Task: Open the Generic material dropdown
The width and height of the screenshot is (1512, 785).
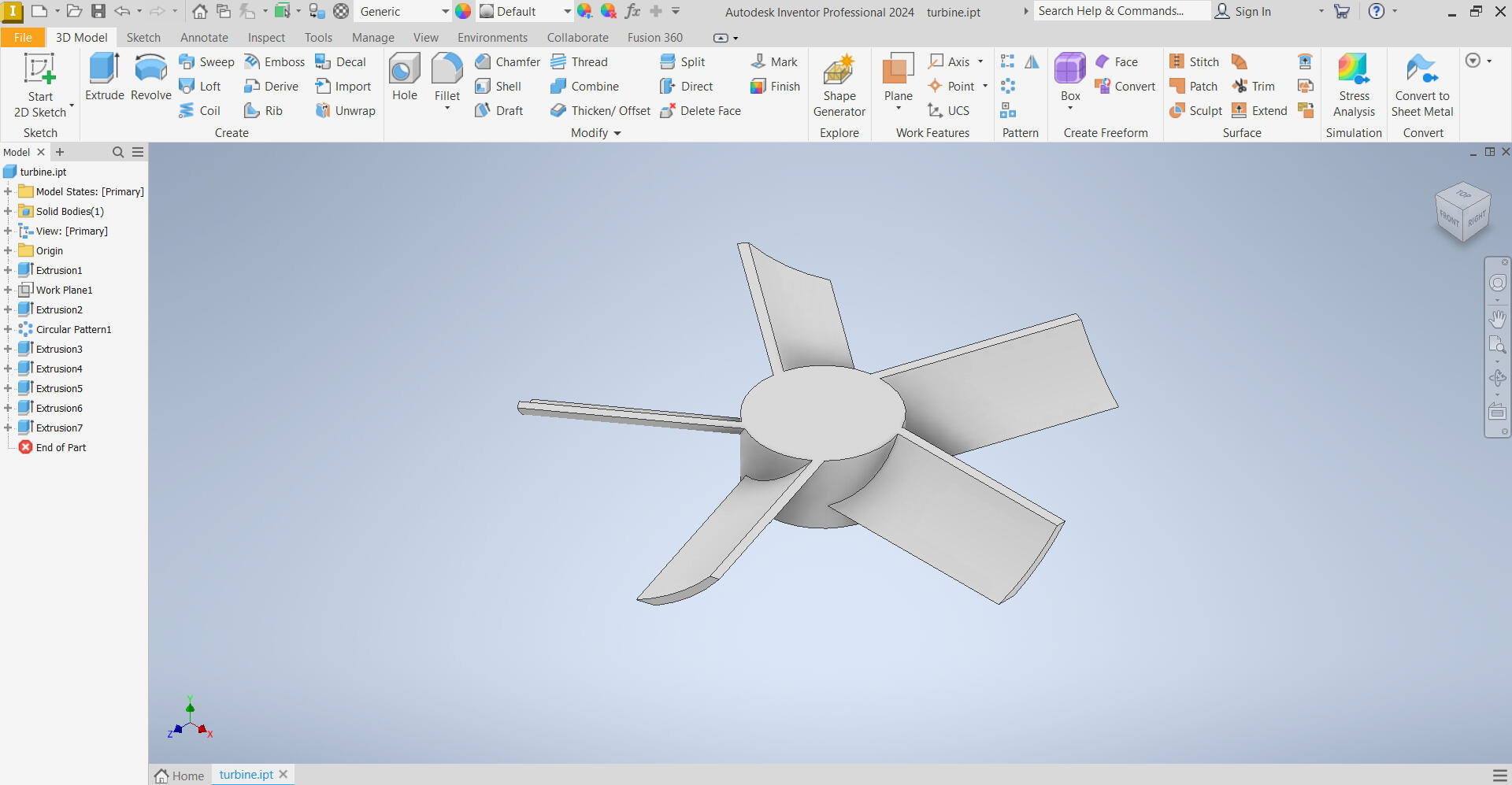Action: (x=445, y=12)
